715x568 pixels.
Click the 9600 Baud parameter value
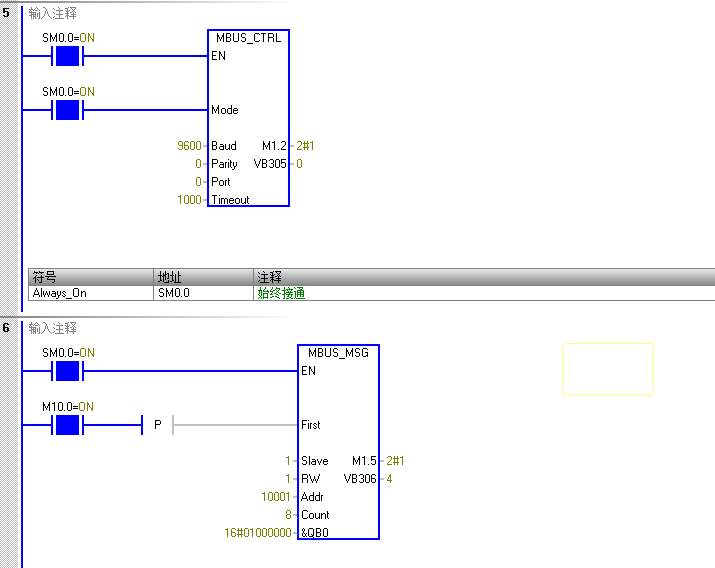[x=190, y=146]
